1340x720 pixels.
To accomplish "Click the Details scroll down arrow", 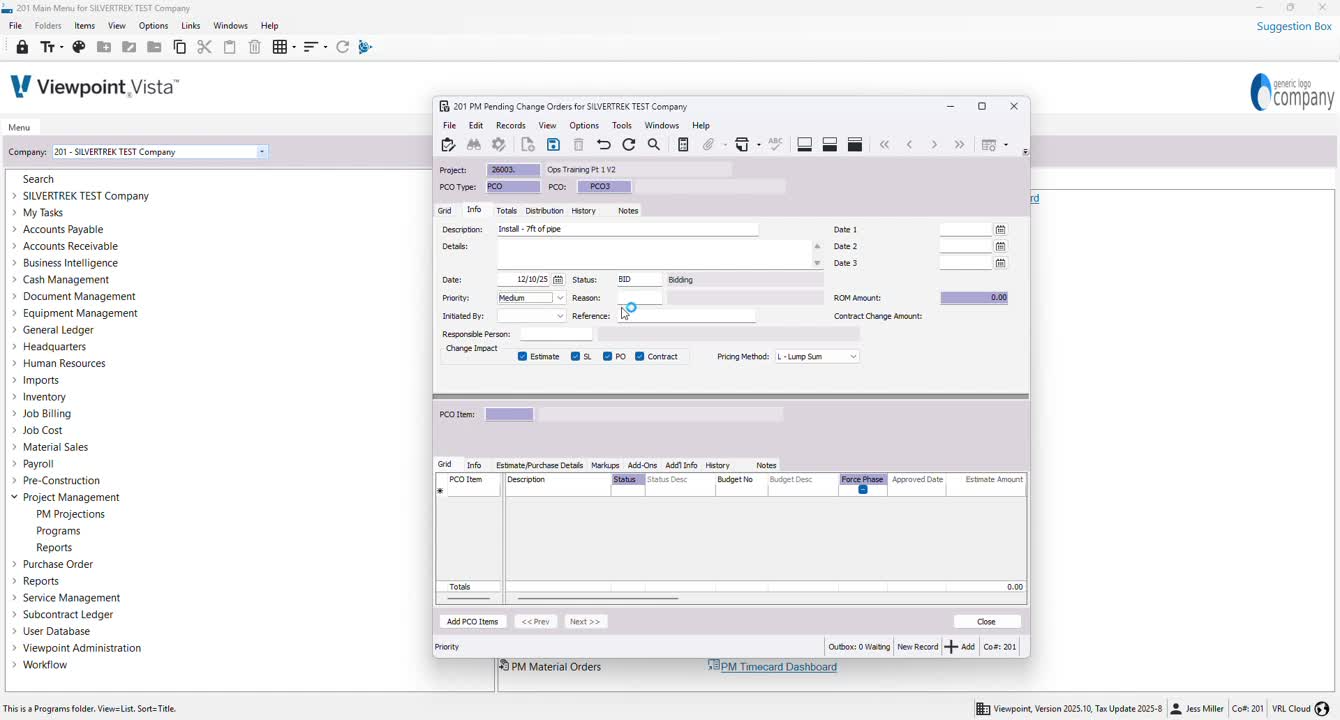I will coord(817,263).
